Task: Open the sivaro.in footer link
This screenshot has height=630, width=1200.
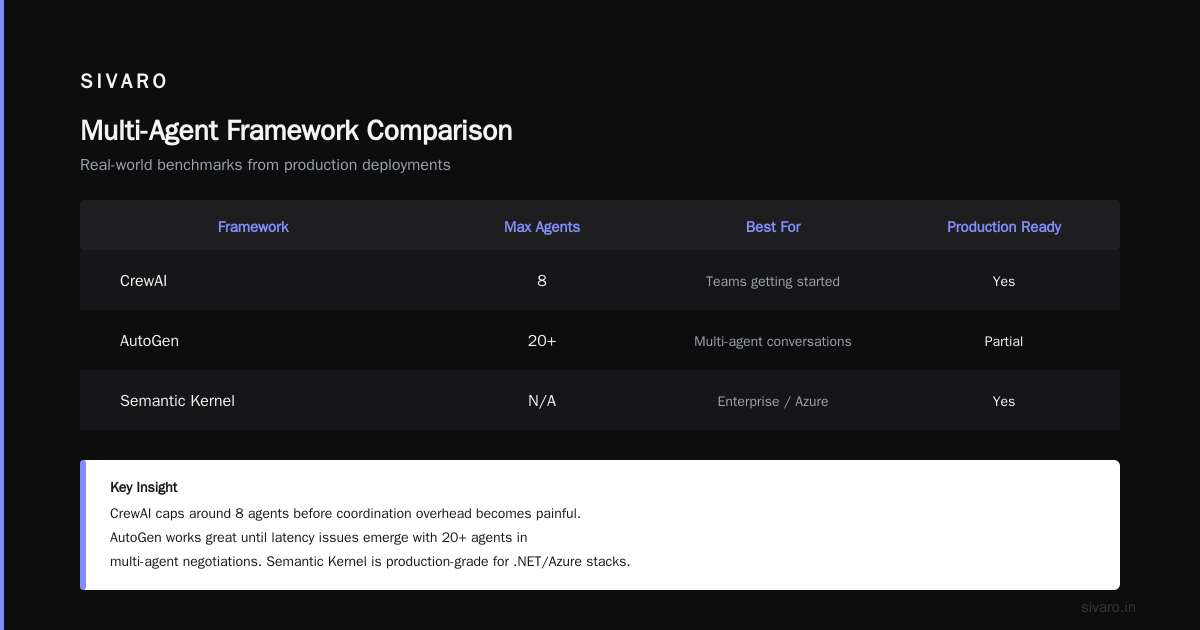Action: [1109, 607]
